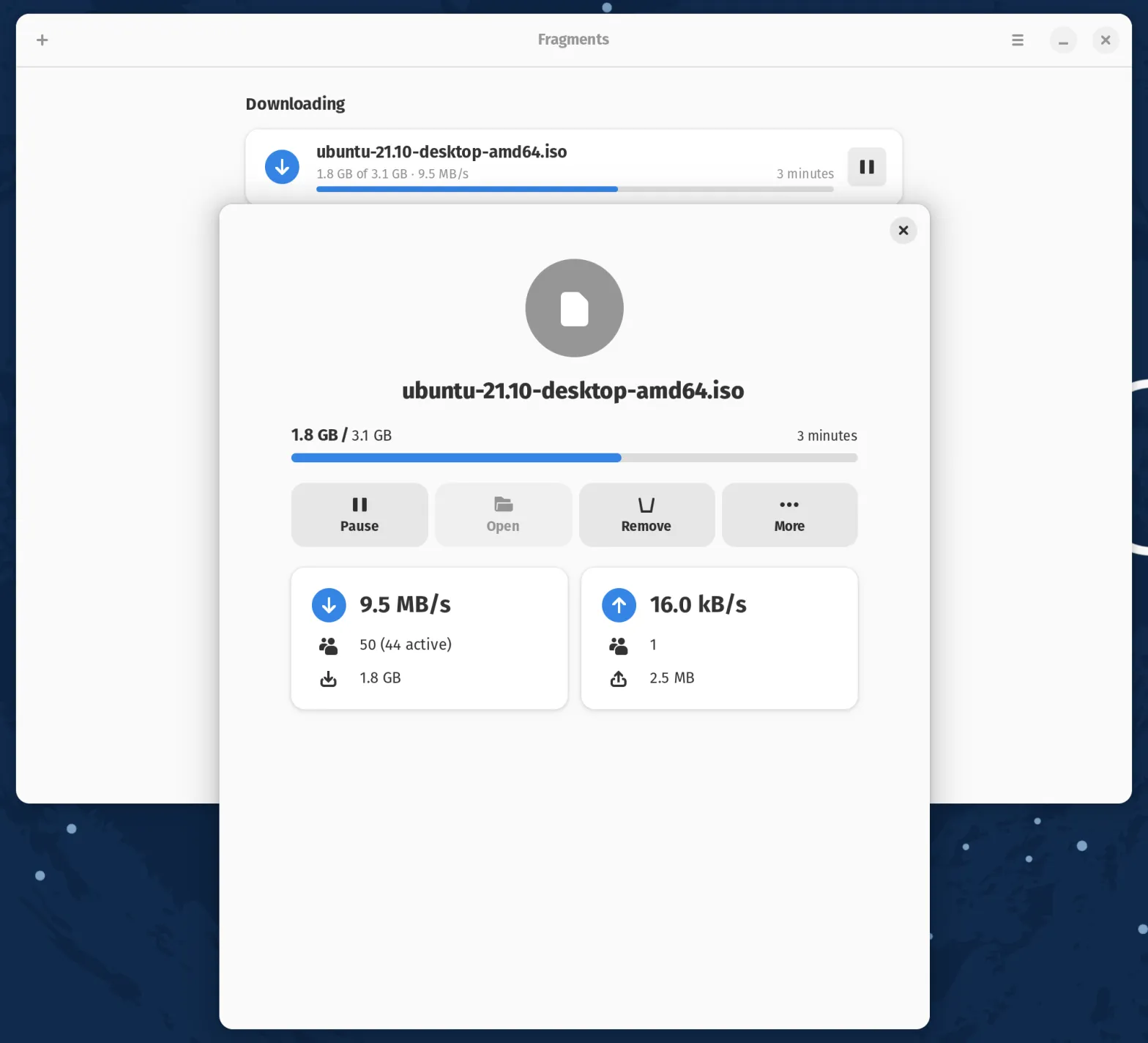Pause the torrent from the list row

(x=866, y=167)
